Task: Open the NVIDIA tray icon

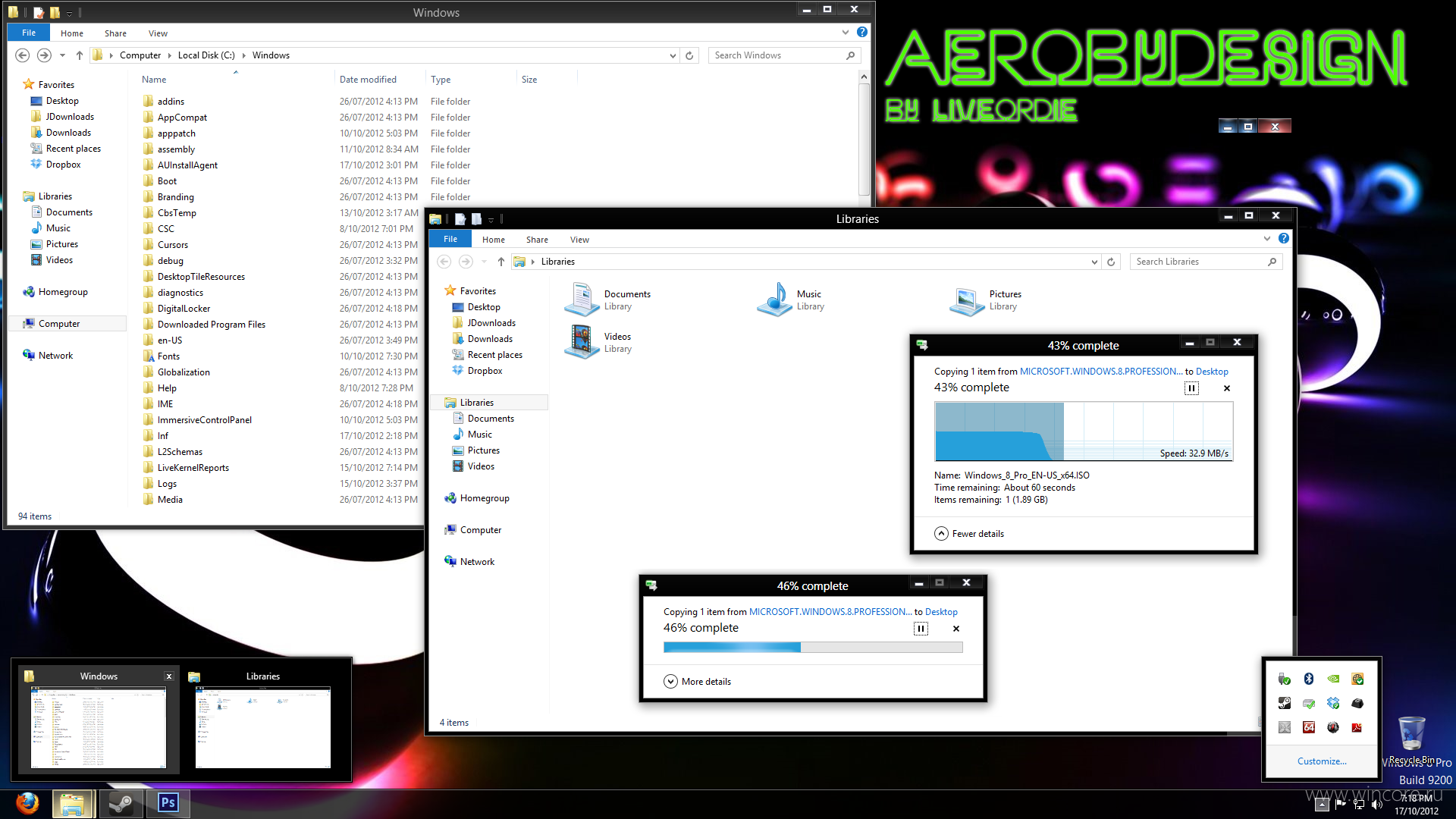Action: point(1333,679)
